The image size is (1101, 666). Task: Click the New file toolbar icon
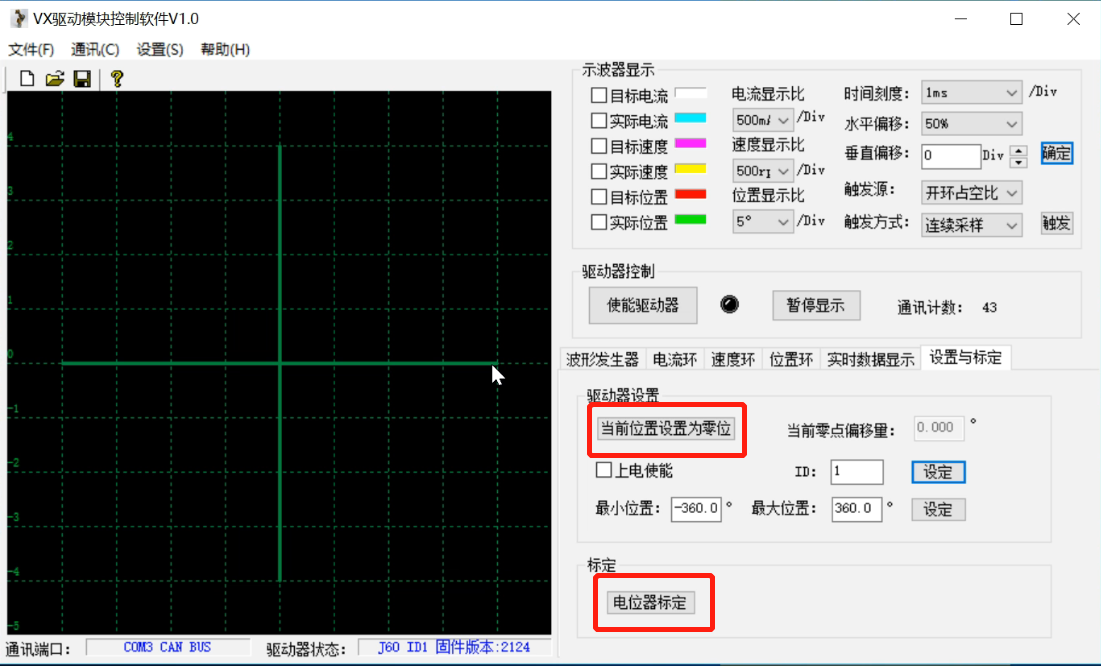pos(27,79)
